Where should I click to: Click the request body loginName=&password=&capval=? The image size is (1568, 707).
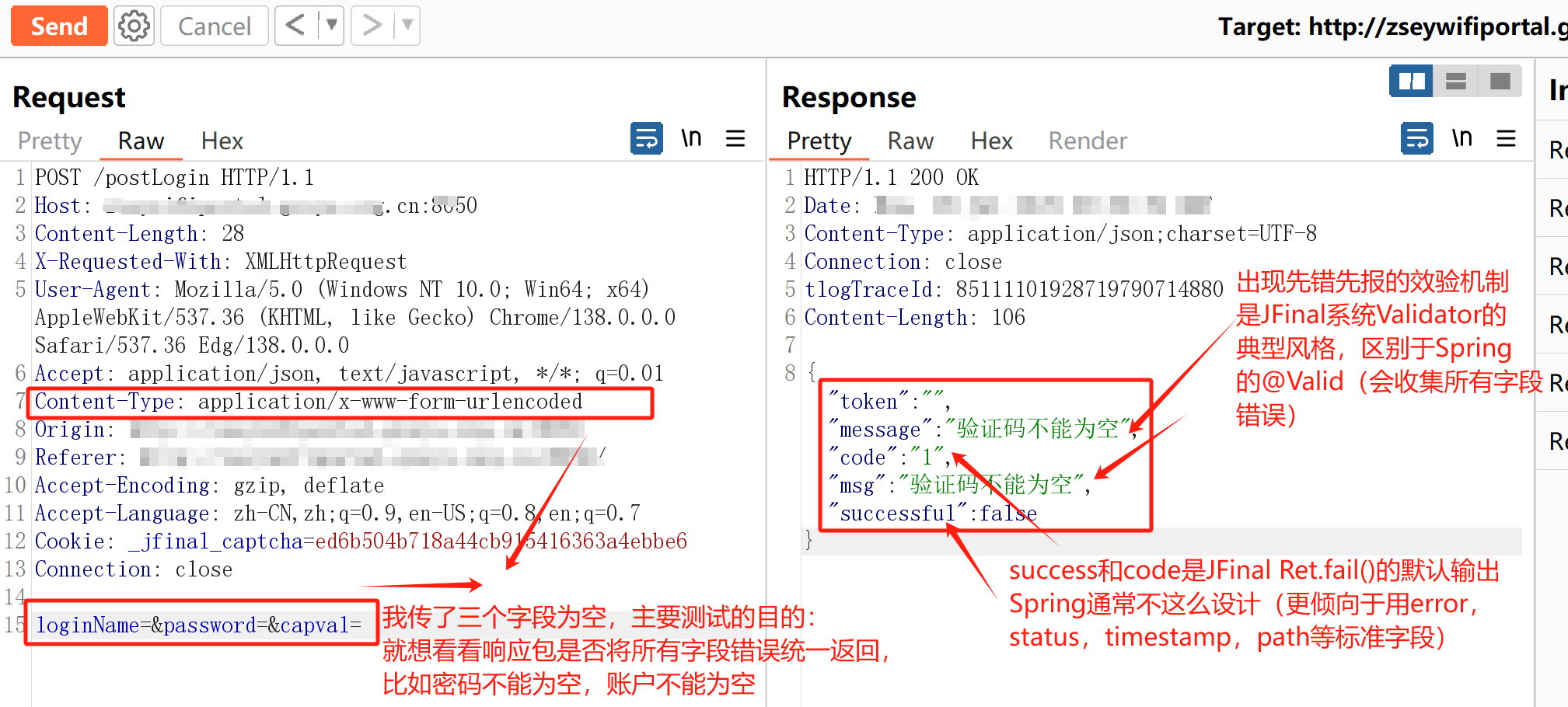pos(199,625)
